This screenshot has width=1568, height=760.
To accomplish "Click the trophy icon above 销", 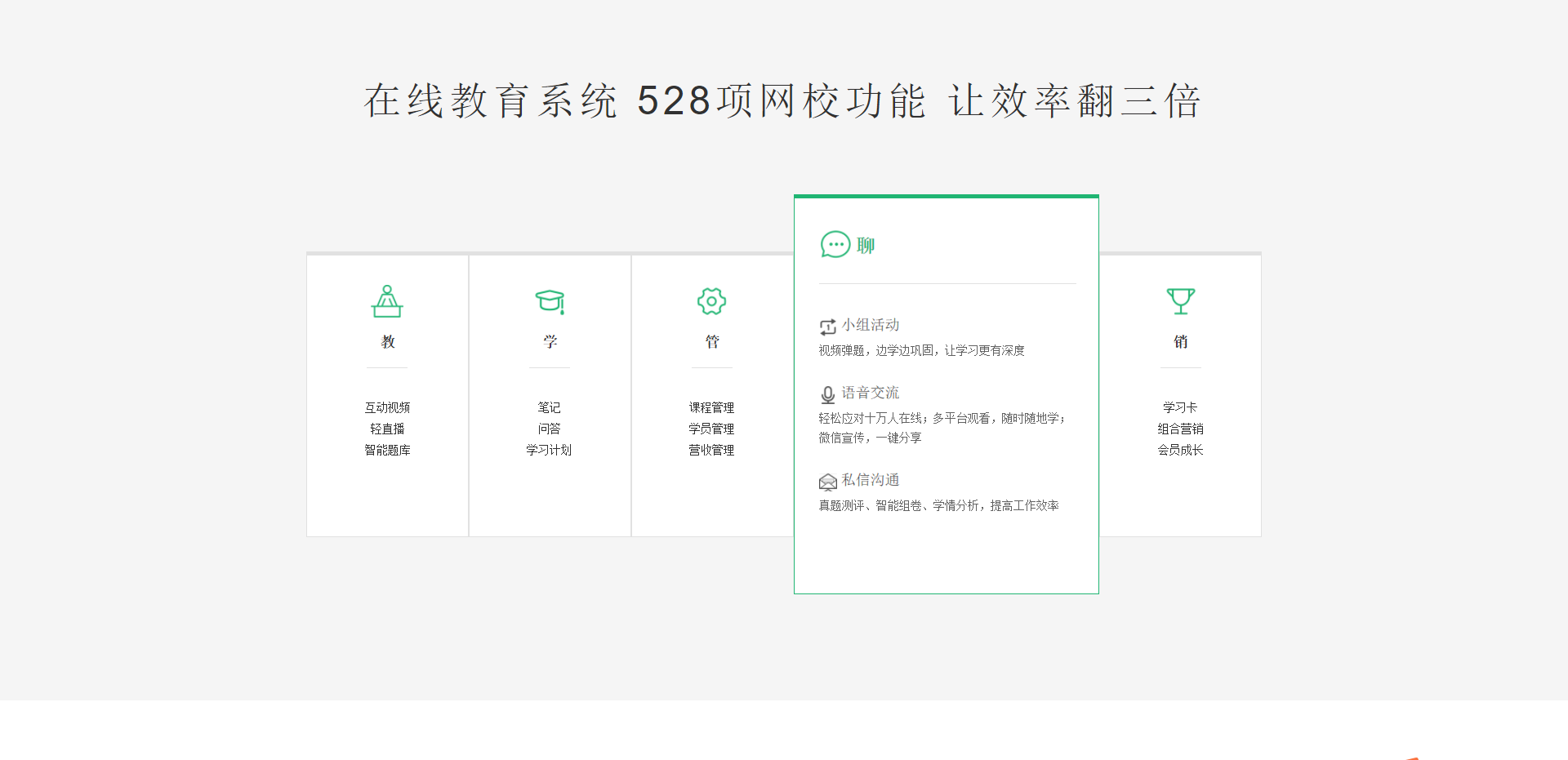I will click(1181, 301).
